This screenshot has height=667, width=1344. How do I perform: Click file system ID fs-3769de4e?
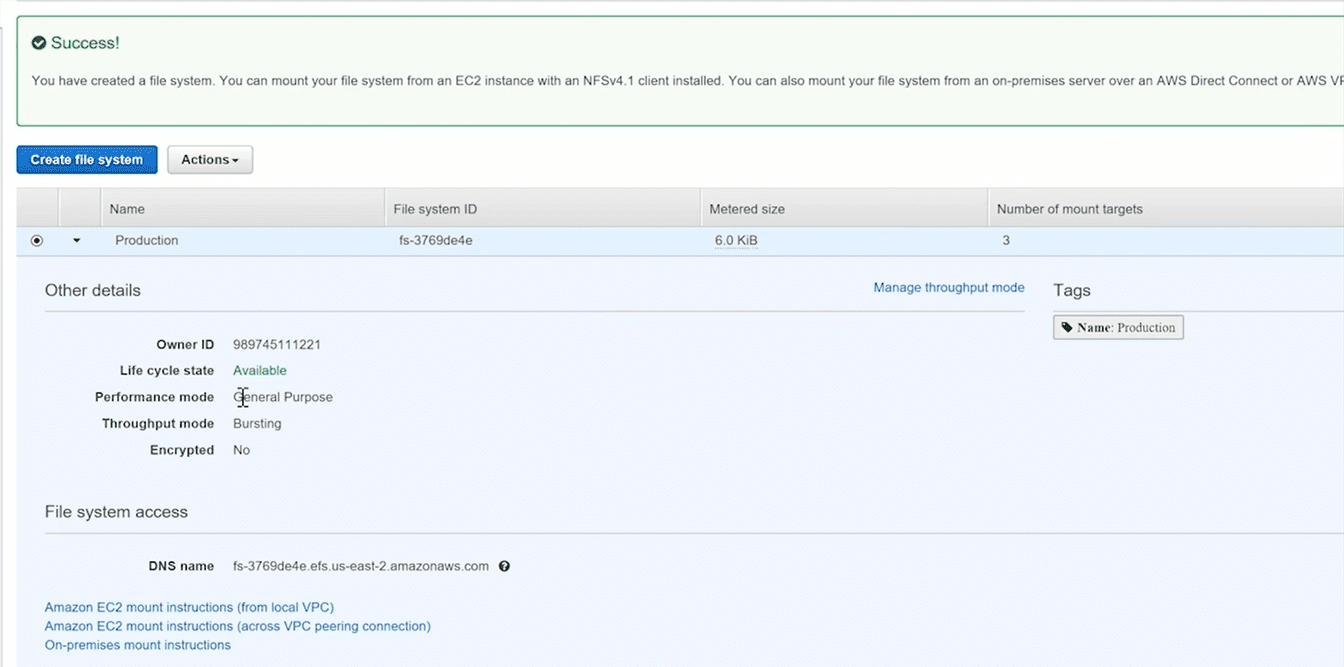pos(435,241)
